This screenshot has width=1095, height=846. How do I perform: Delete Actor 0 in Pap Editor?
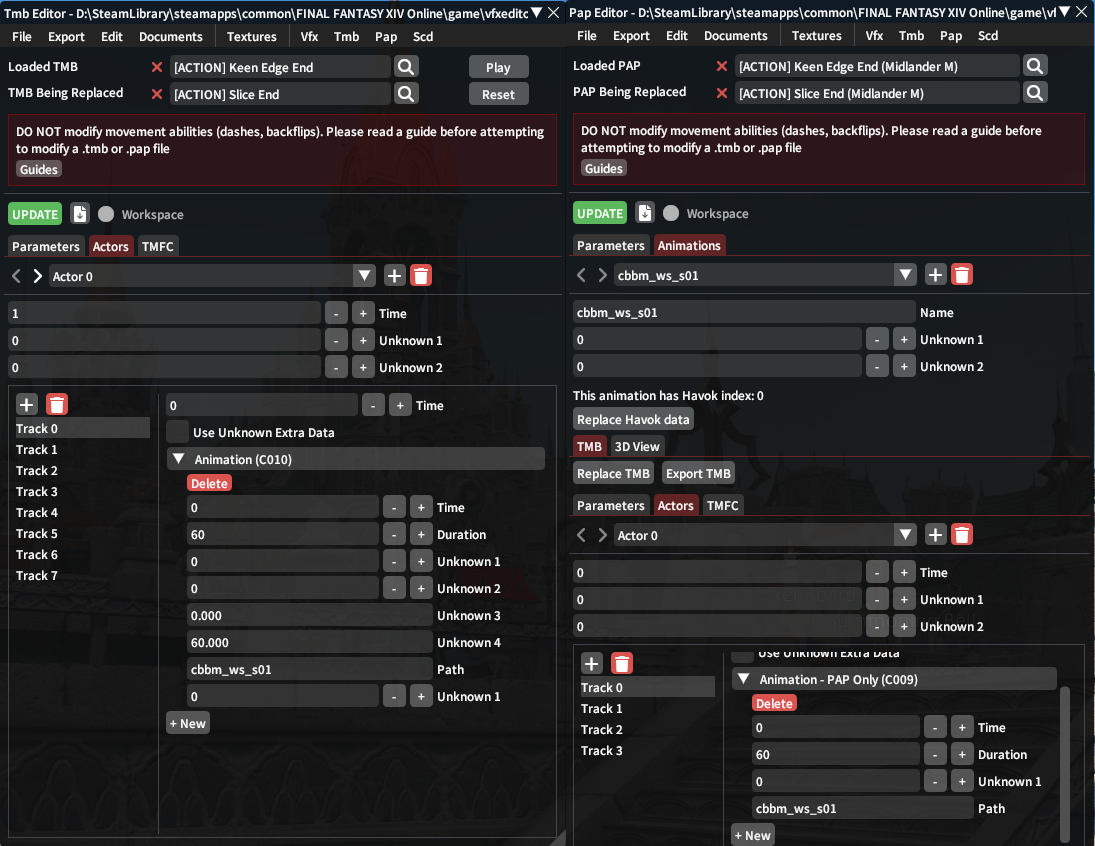[962, 534]
